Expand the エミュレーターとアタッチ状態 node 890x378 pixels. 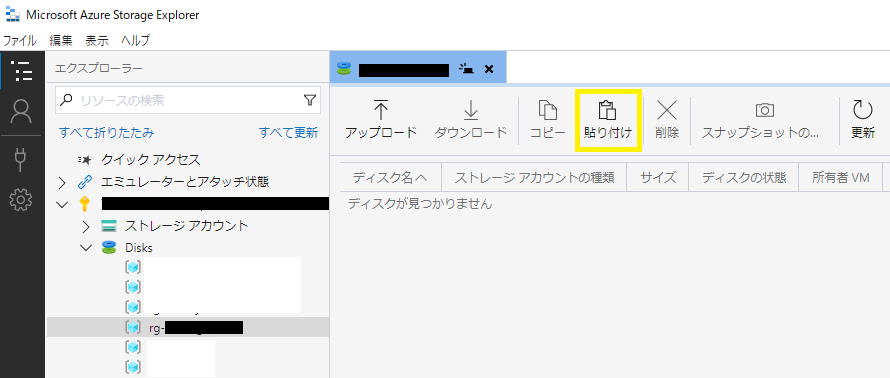(x=62, y=183)
